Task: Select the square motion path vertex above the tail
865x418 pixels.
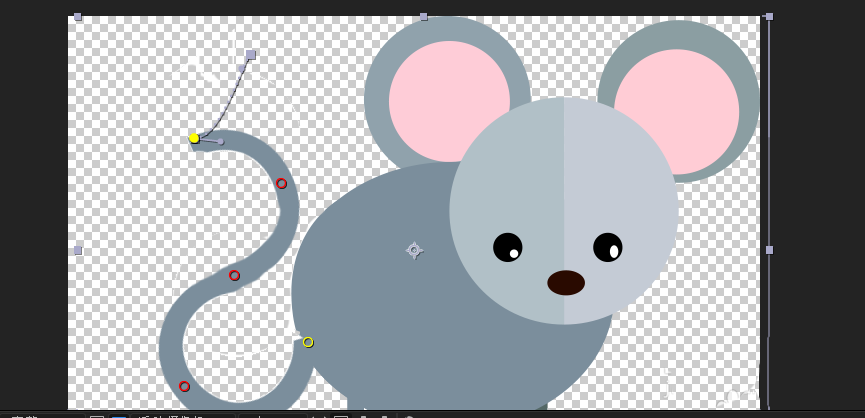Action: (x=250, y=55)
